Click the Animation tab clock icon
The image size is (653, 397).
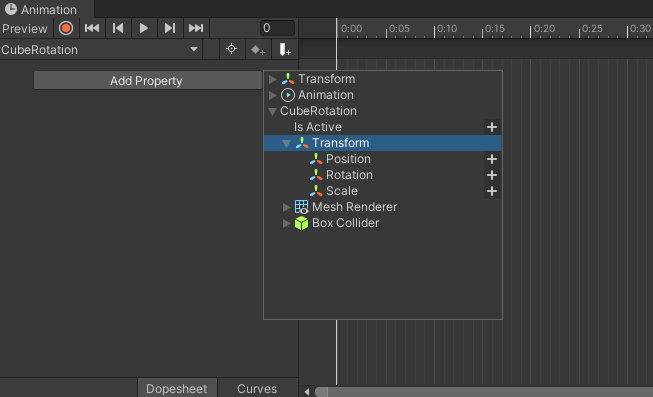(10, 9)
